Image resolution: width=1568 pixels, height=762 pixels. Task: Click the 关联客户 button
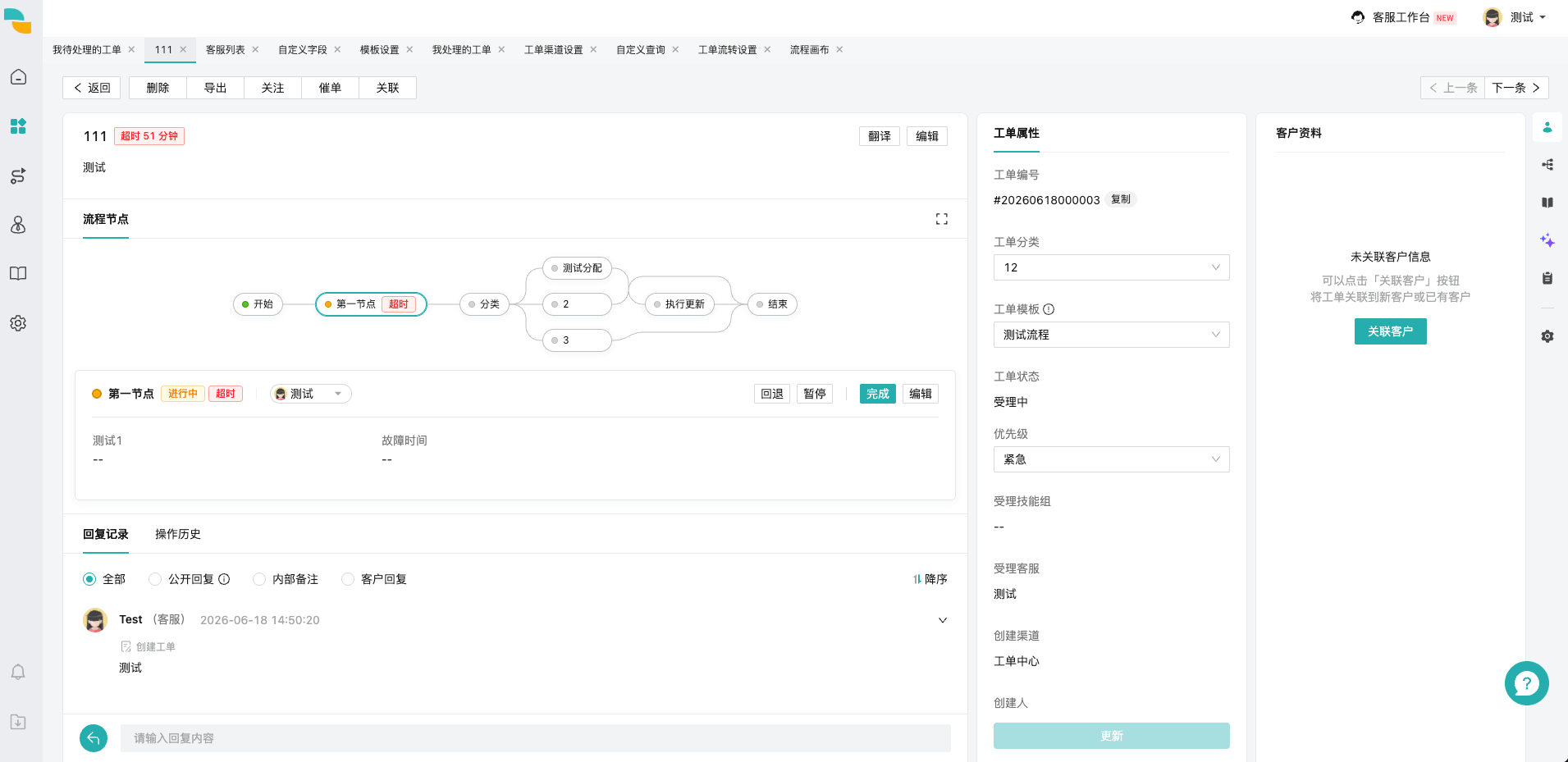(x=1391, y=331)
